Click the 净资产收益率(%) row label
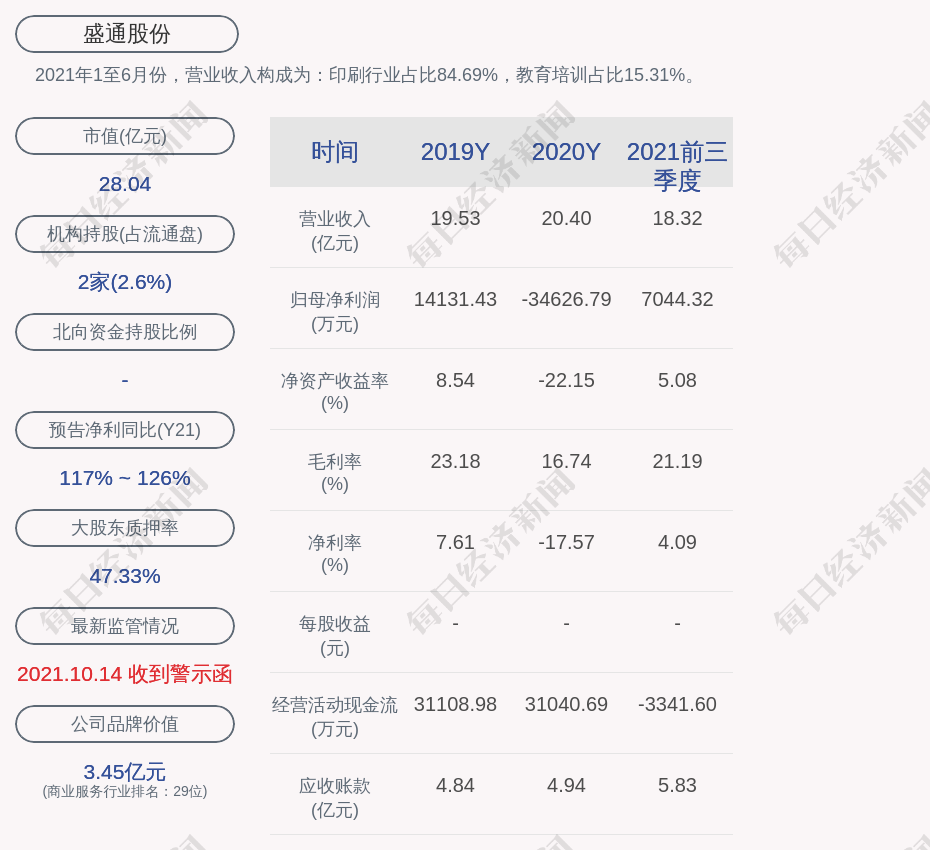930x850 pixels. click(x=335, y=392)
